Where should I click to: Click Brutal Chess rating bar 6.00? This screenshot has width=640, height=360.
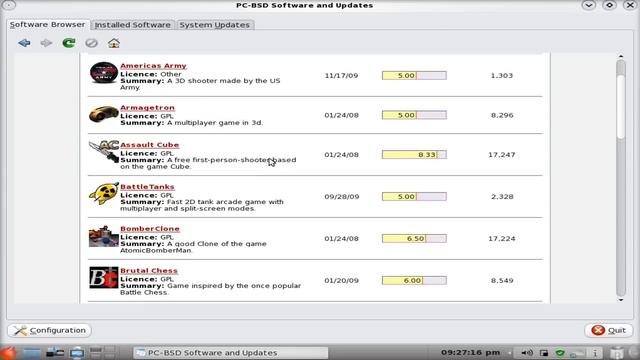click(414, 280)
